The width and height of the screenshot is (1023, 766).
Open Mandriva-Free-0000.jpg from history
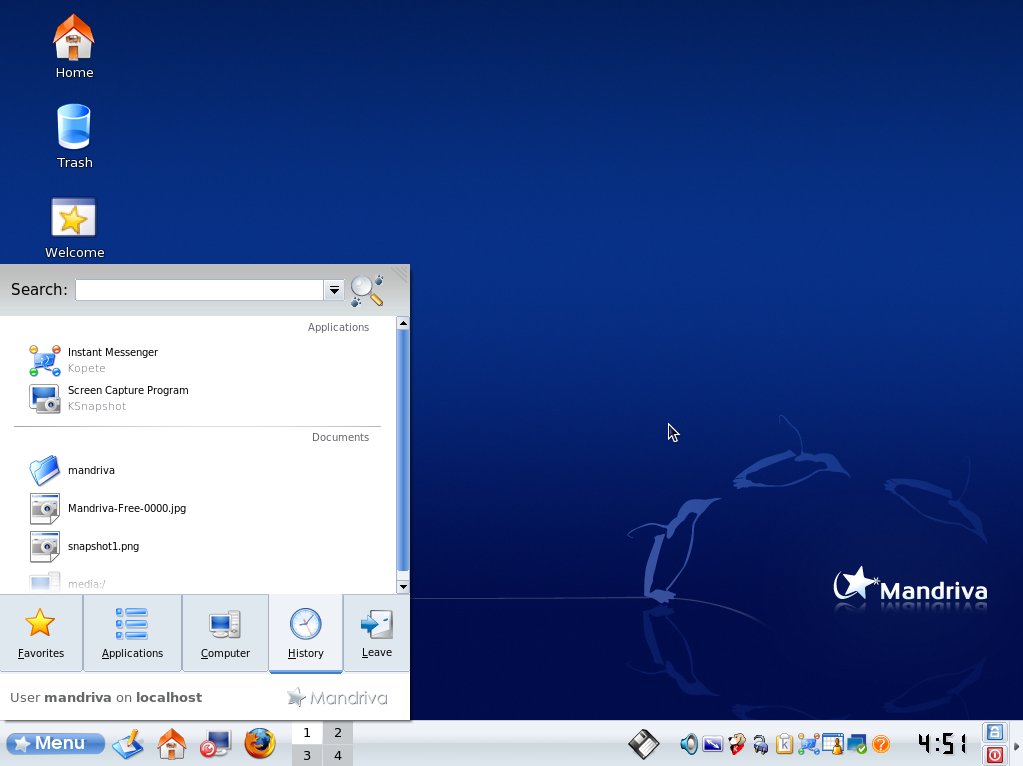[108, 508]
